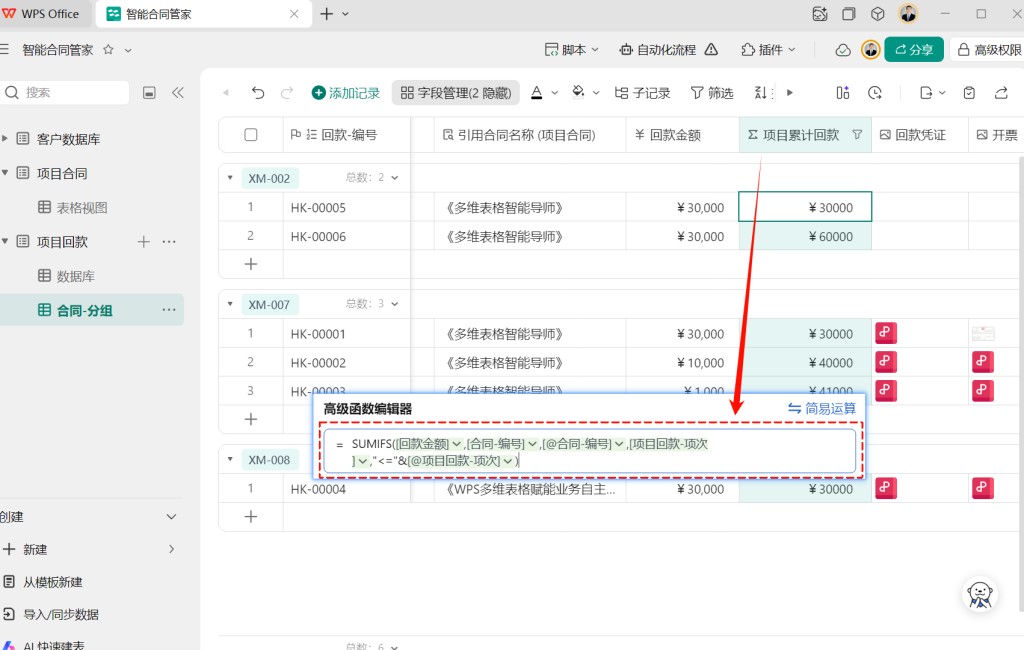The height and width of the screenshot is (650, 1024).
Task: Open text color dropdown arrow
Action: (x=554, y=93)
